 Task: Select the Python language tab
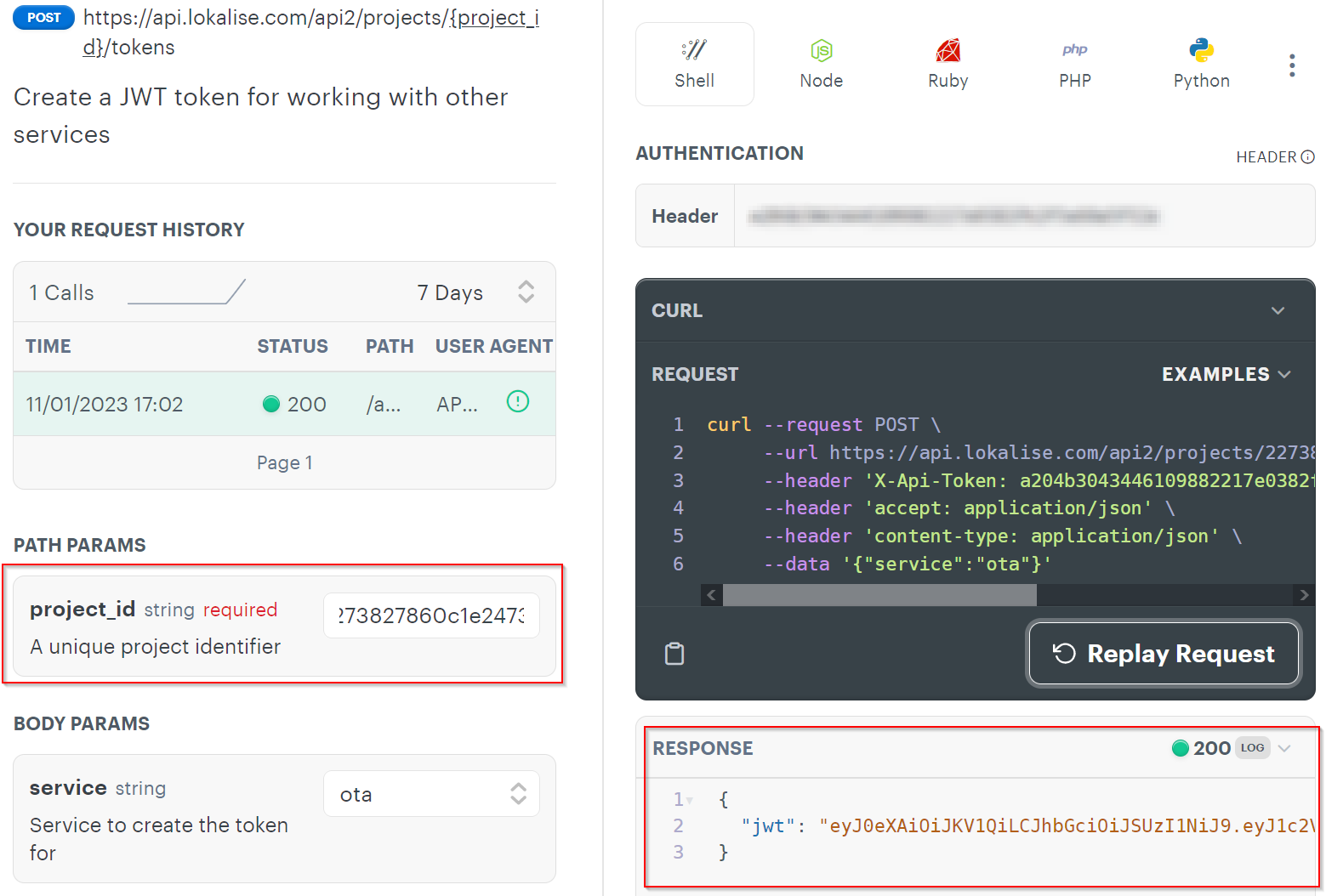pyautogui.click(x=1201, y=65)
